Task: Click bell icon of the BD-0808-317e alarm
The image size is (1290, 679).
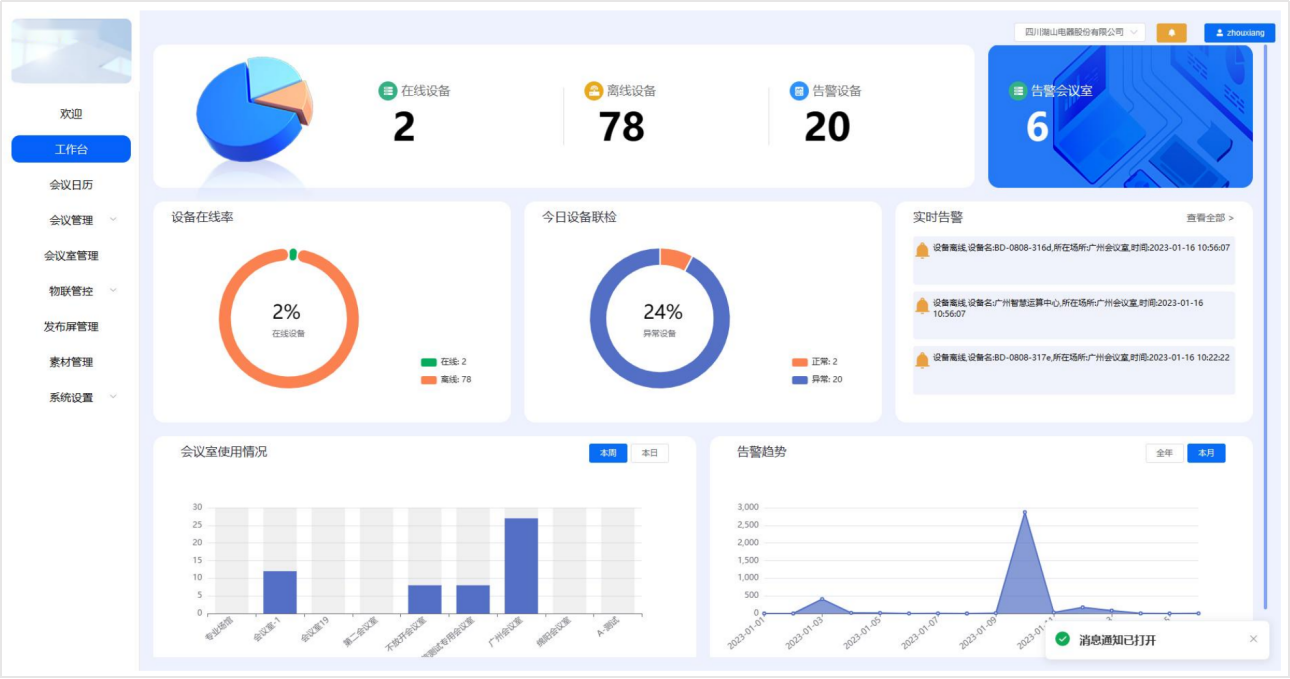Action: point(922,360)
